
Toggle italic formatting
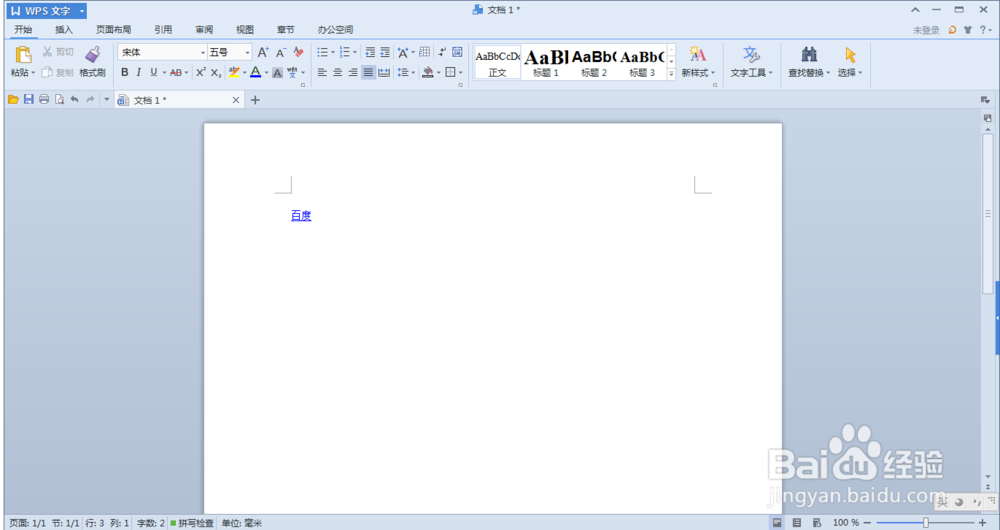[138, 73]
